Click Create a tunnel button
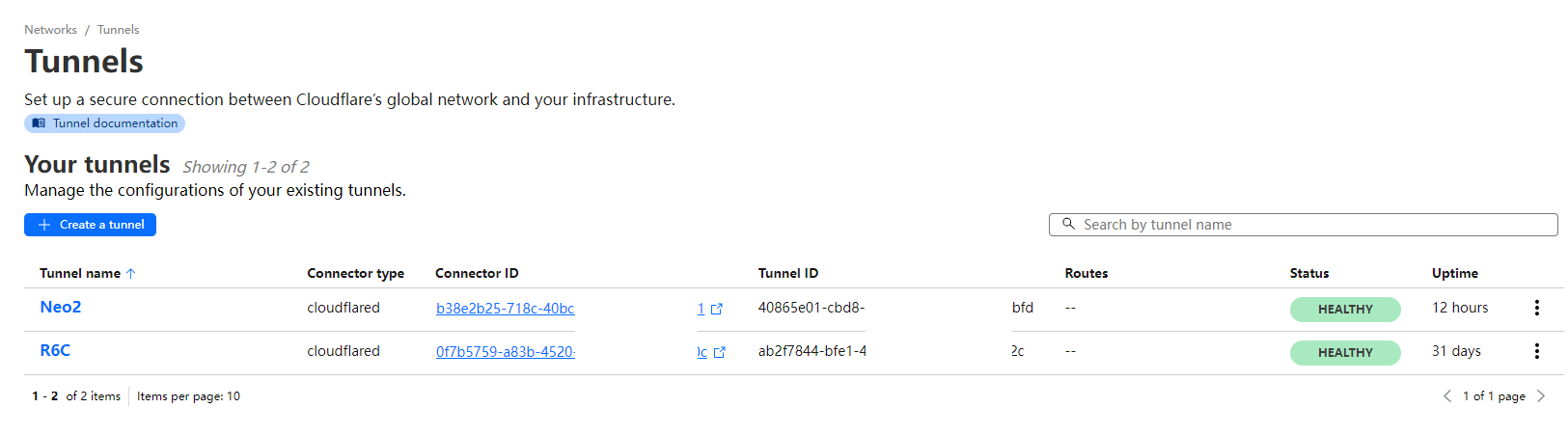 point(90,225)
